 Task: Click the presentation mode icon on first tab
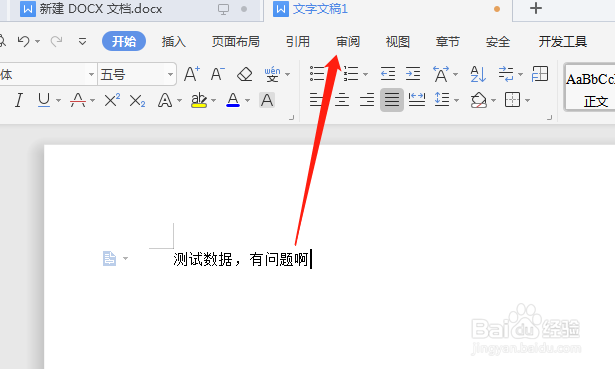point(223,9)
